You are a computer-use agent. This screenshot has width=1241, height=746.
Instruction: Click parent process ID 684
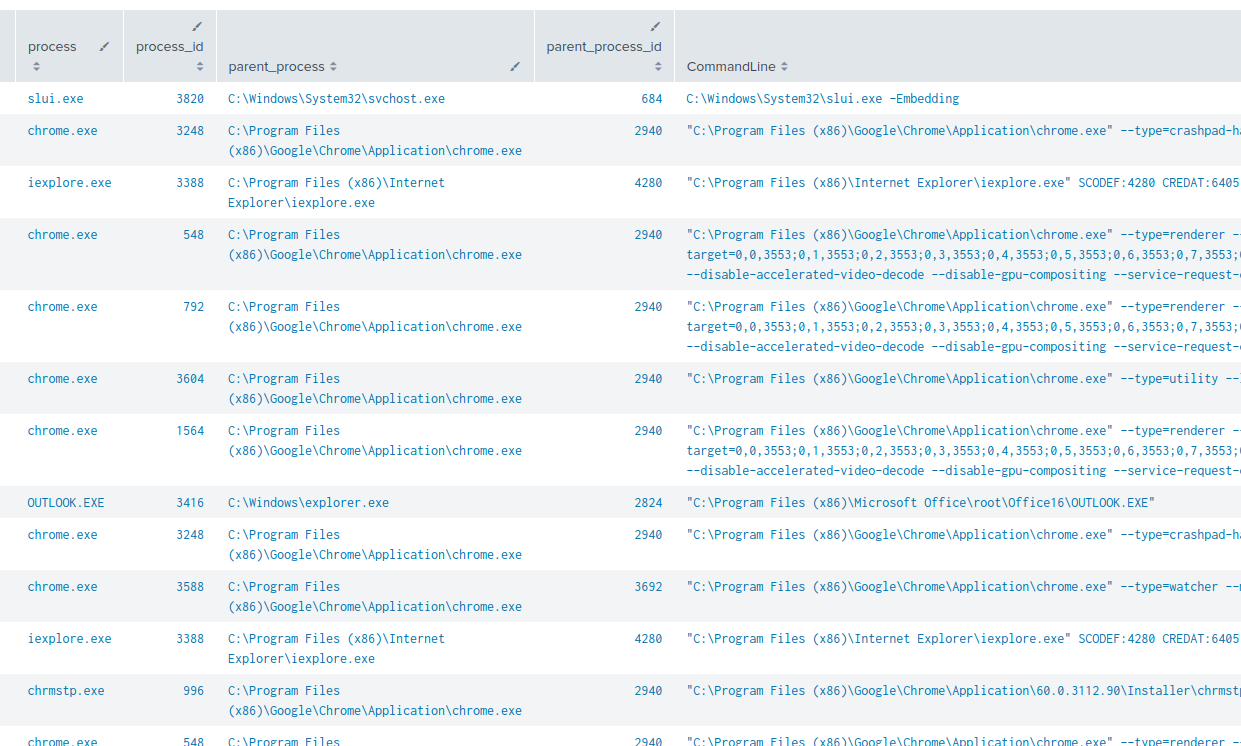(x=651, y=99)
